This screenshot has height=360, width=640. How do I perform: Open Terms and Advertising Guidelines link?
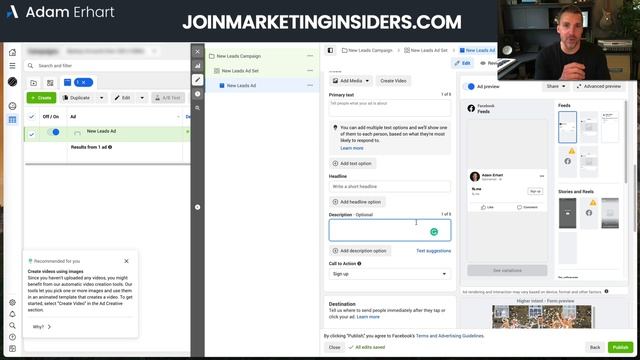point(450,336)
